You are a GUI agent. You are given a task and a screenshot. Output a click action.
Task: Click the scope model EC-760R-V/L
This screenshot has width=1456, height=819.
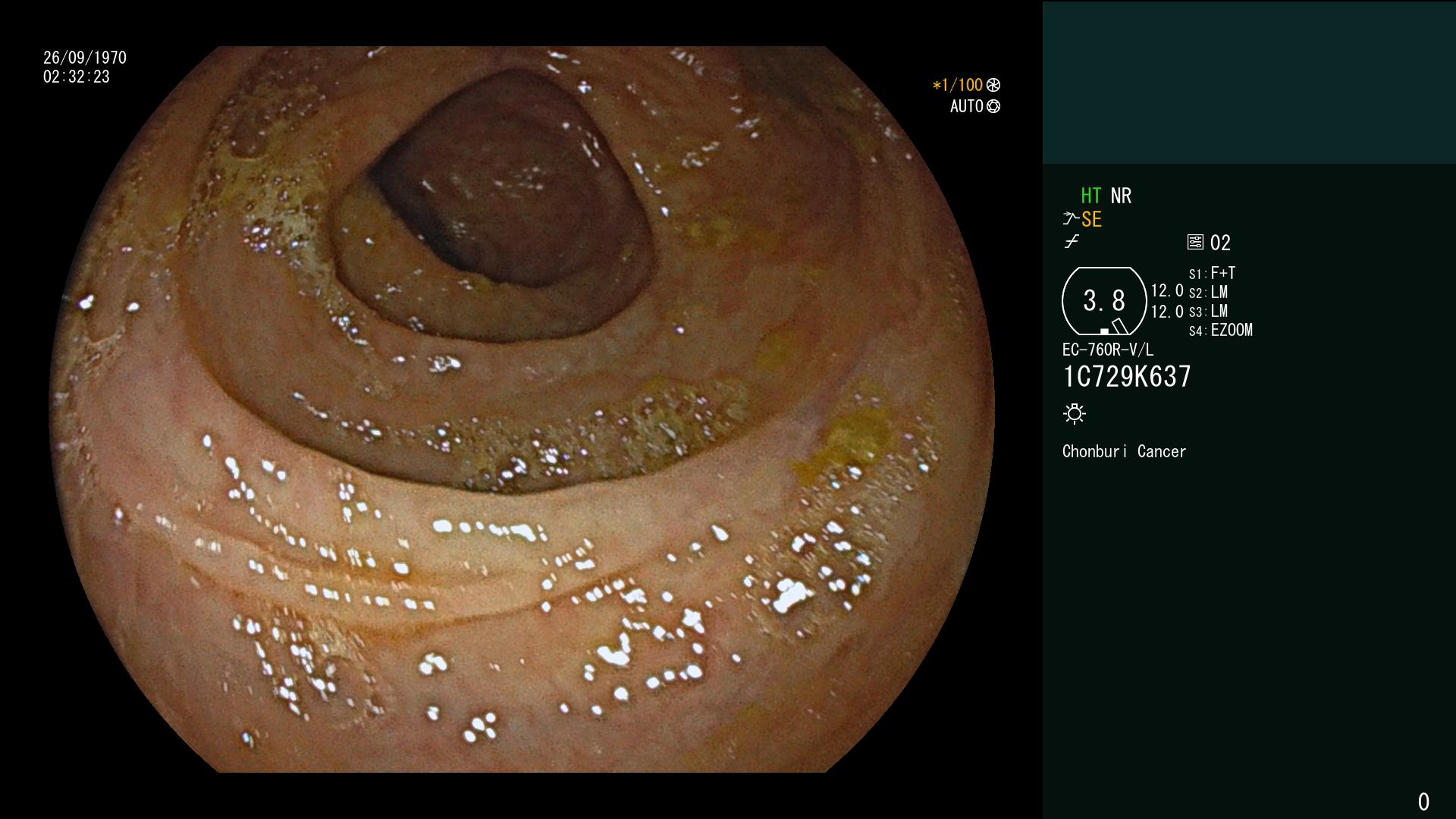coord(1108,350)
